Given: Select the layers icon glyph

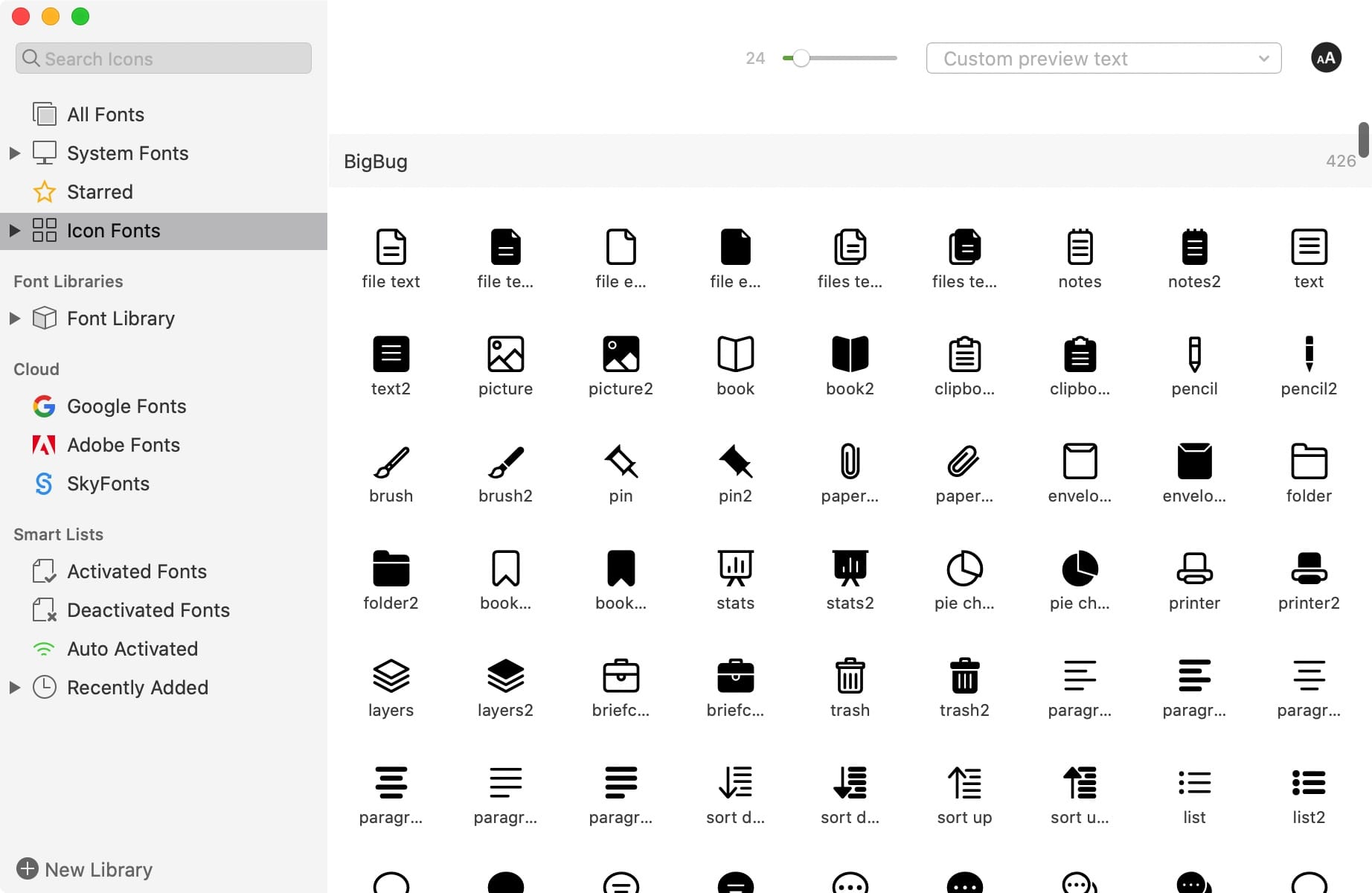Looking at the screenshot, I should (x=391, y=676).
